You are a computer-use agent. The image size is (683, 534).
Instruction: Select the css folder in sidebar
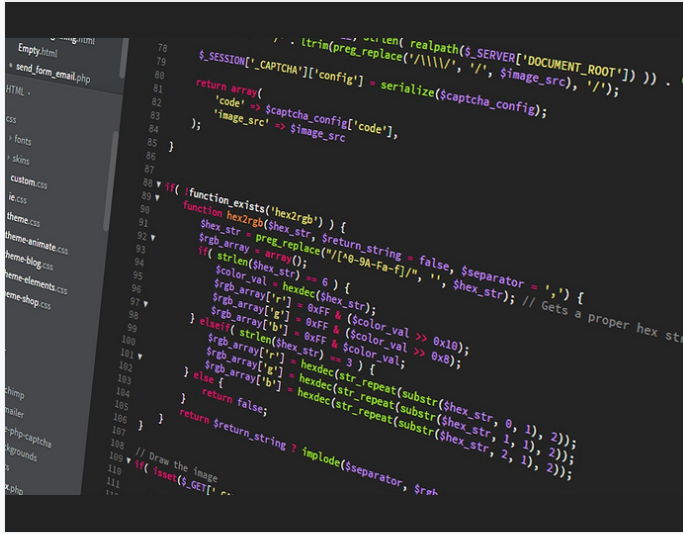11,119
